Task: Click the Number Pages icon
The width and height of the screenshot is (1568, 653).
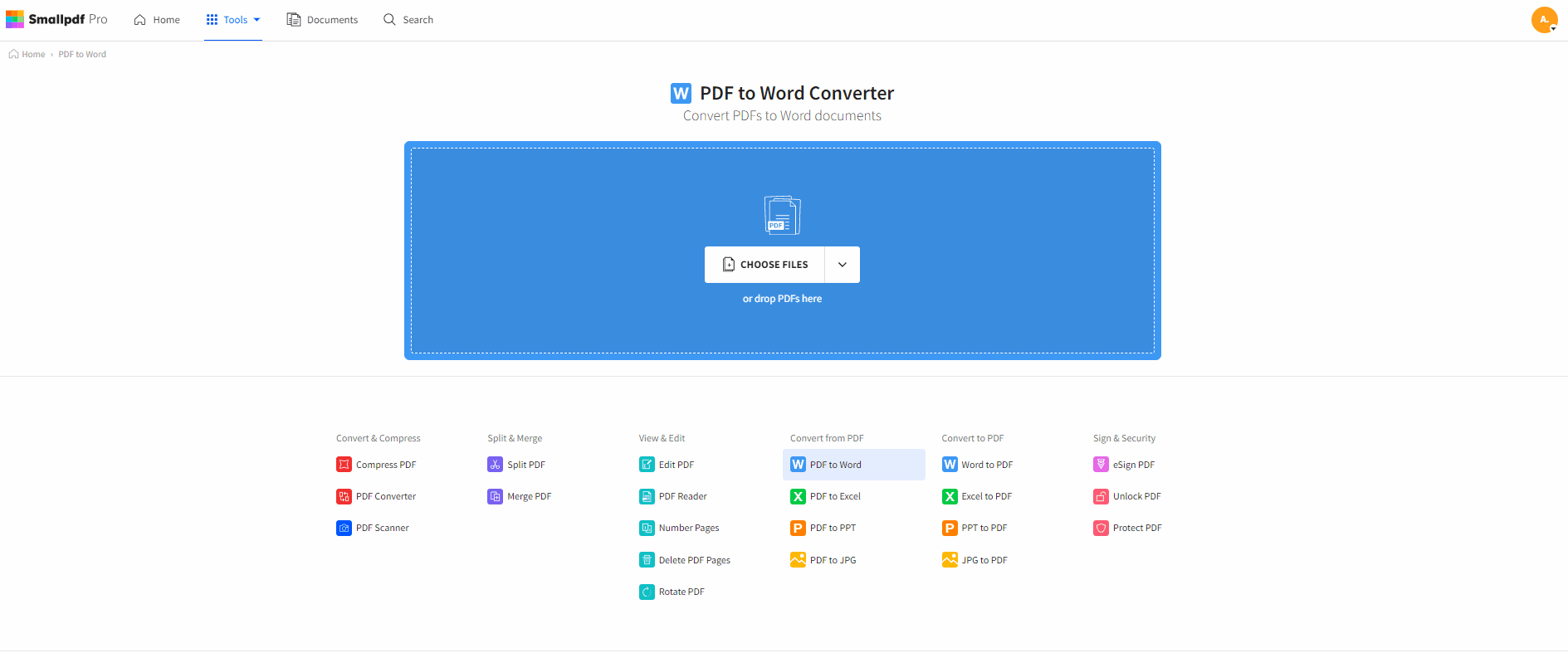Action: pyautogui.click(x=647, y=528)
